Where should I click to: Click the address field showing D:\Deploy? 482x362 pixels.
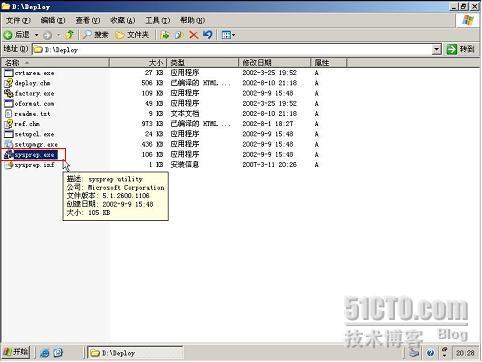[233, 50]
